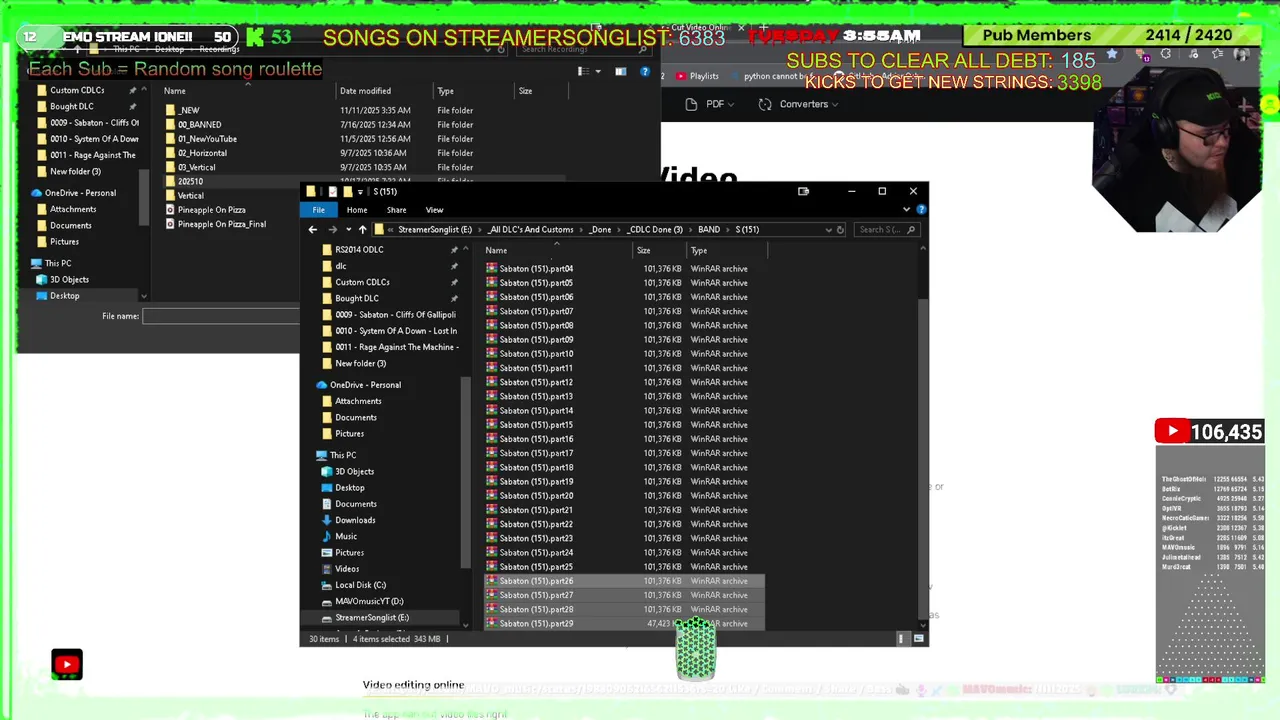Click Sabaton (151).part04 archive icon
The width and height of the screenshot is (1280, 720).
[491, 268]
